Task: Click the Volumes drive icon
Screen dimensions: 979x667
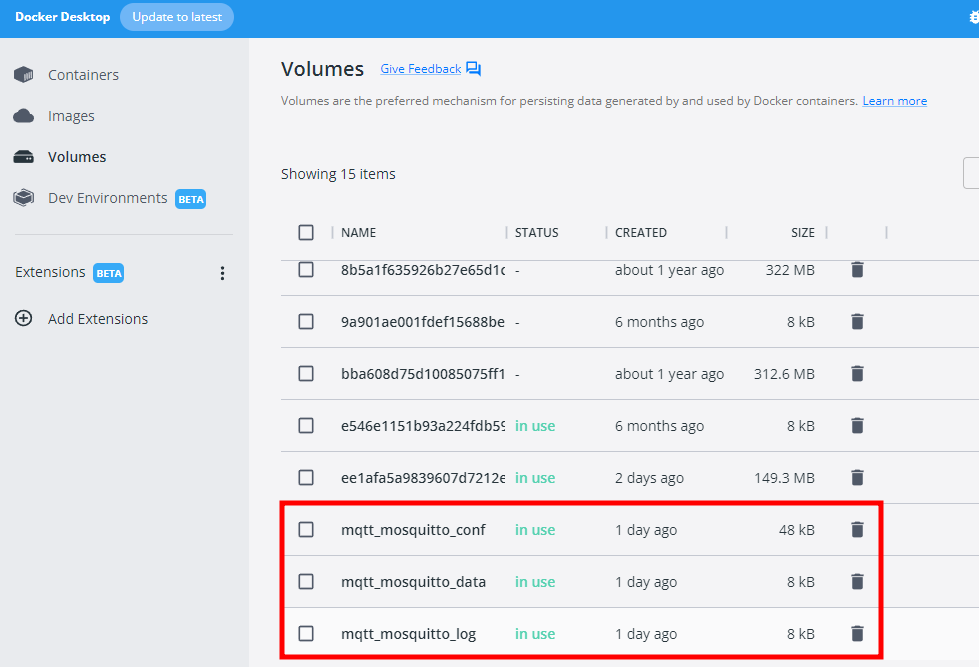Action: coord(24,157)
